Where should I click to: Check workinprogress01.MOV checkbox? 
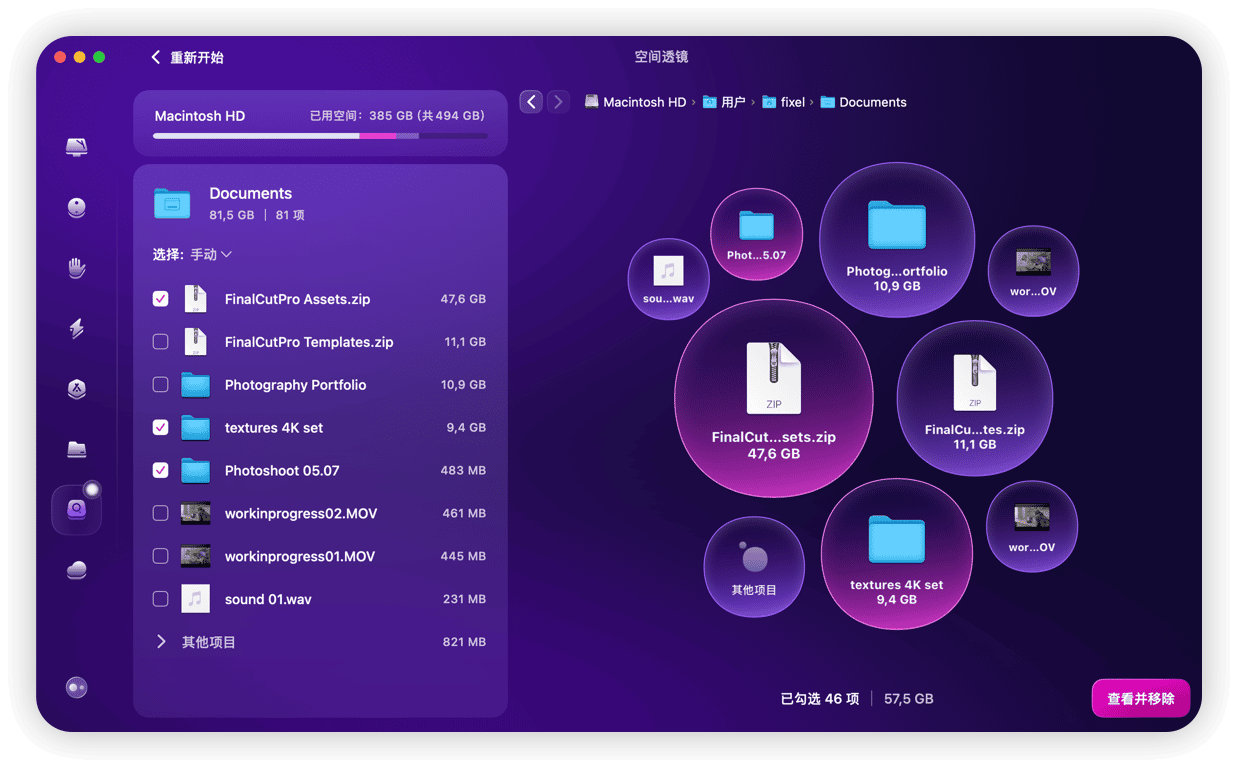click(160, 556)
